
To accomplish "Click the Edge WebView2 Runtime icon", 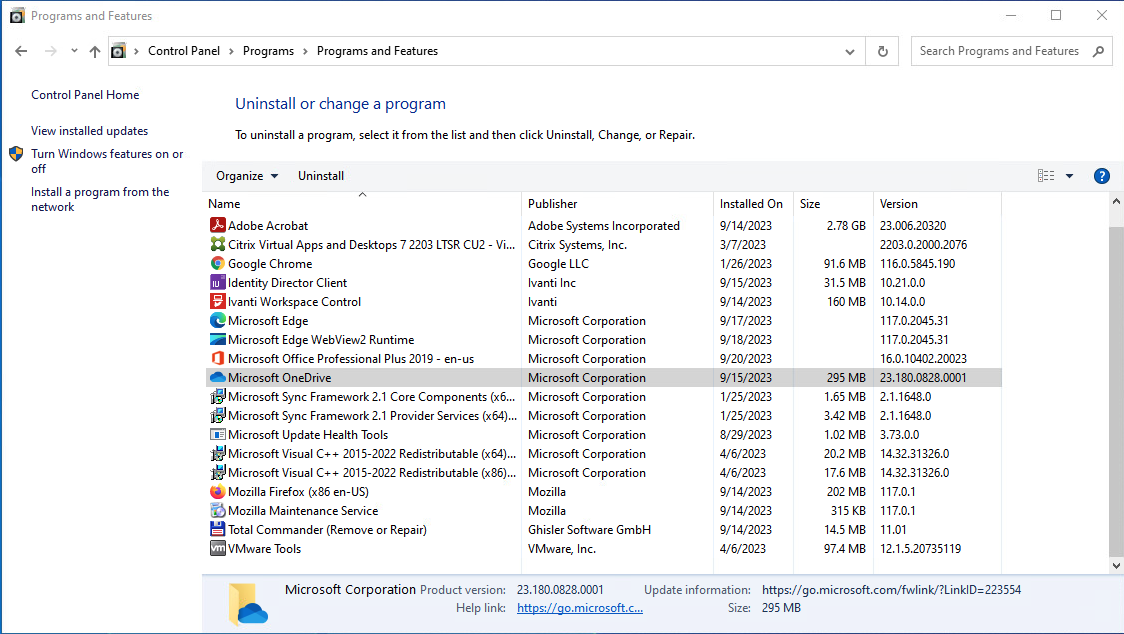I will (217, 339).
